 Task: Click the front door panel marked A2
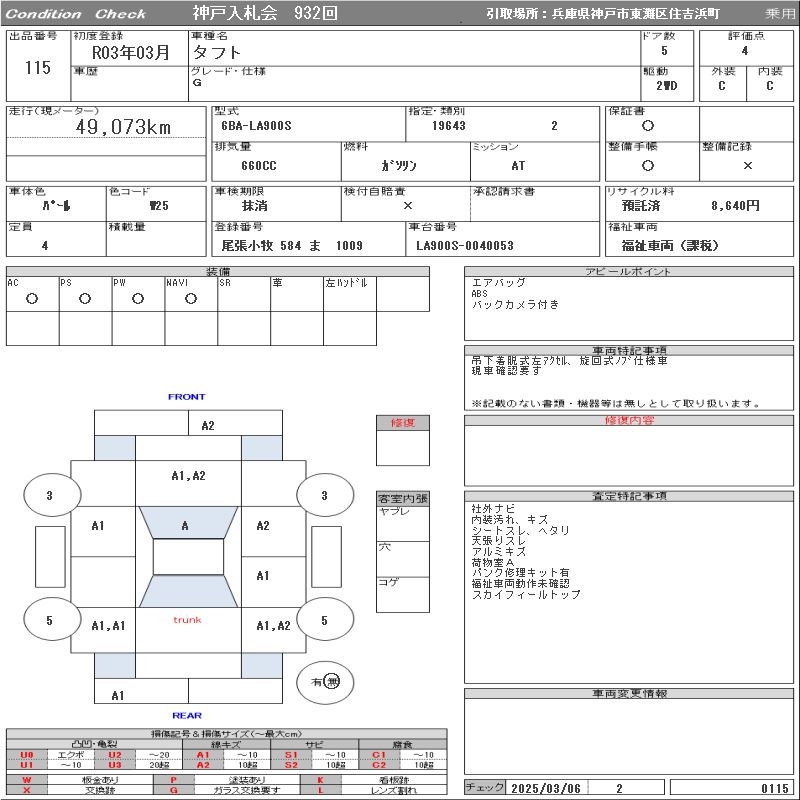tap(273, 531)
